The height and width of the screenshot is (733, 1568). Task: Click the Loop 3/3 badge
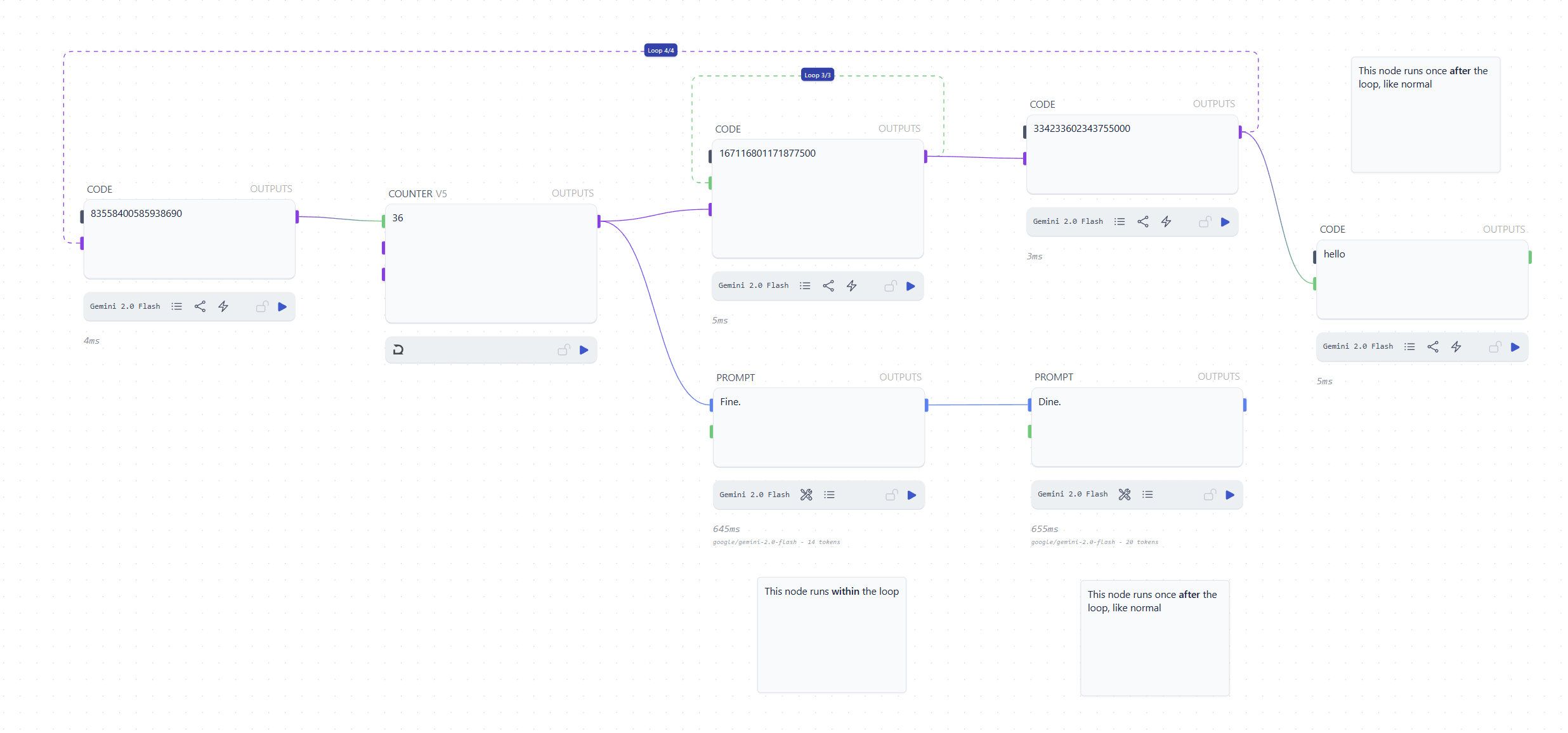pos(817,75)
